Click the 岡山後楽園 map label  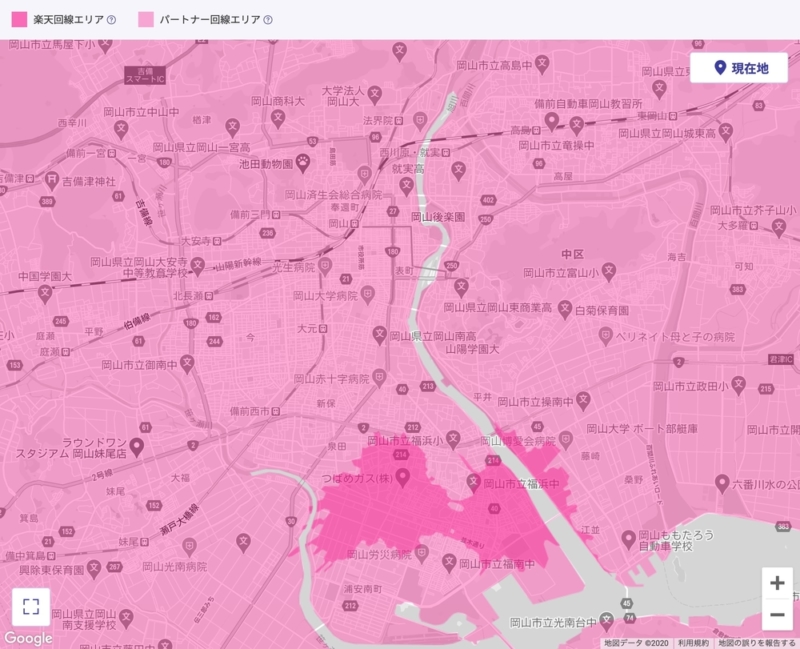click(x=438, y=217)
